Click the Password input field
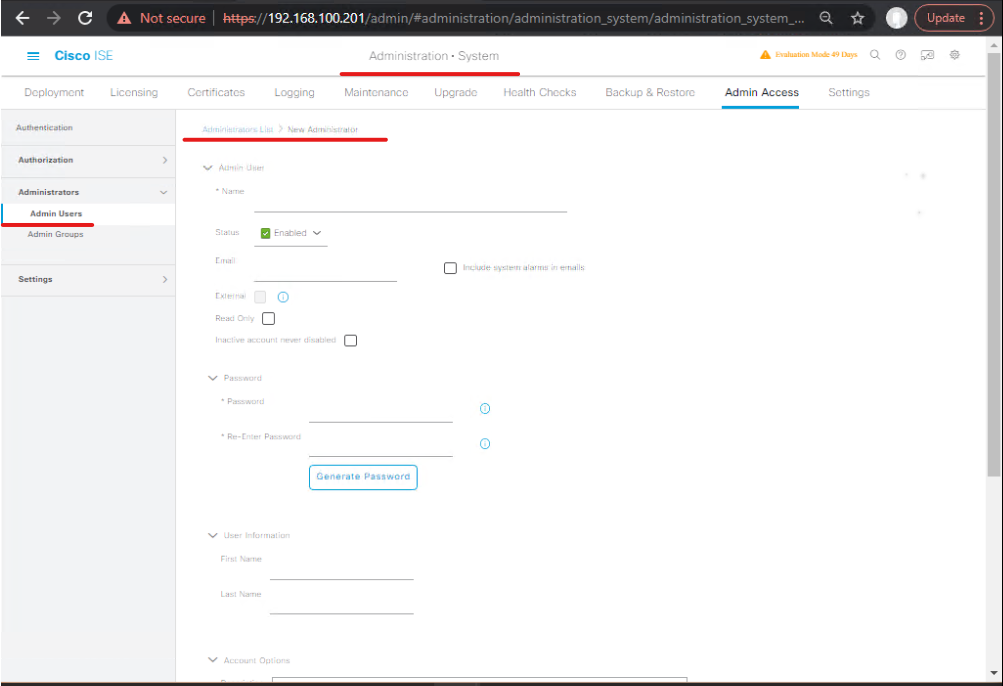 381,413
